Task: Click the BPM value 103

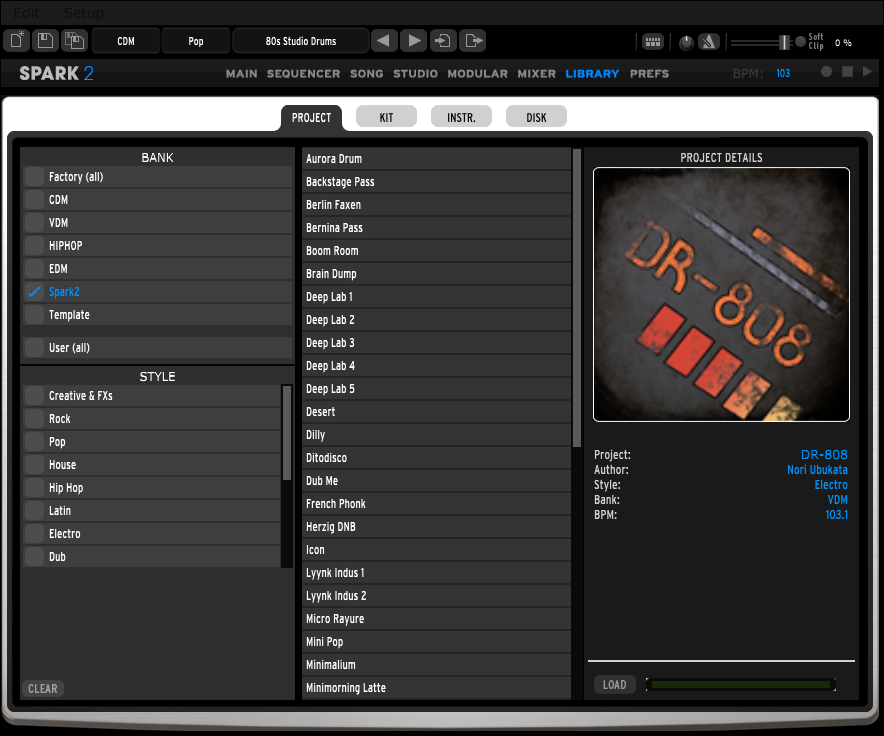Action: click(783, 73)
